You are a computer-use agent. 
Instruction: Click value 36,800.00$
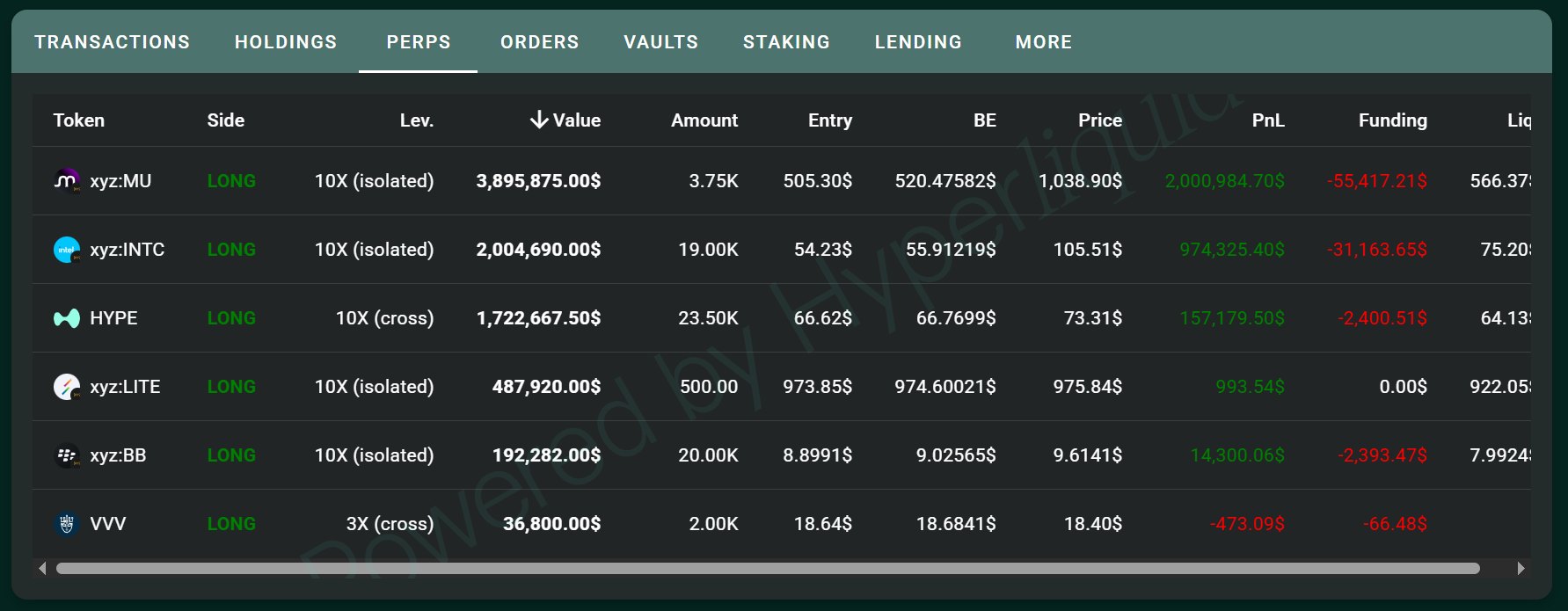tap(551, 524)
